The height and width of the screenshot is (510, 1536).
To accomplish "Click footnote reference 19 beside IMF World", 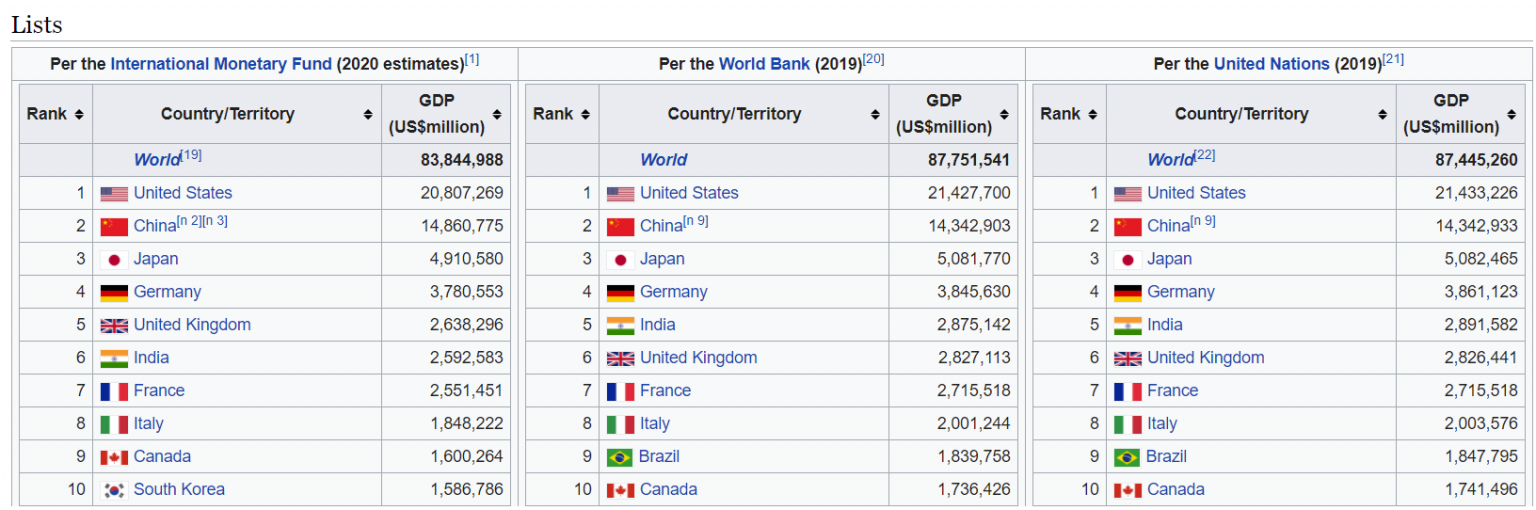I will (x=192, y=155).
